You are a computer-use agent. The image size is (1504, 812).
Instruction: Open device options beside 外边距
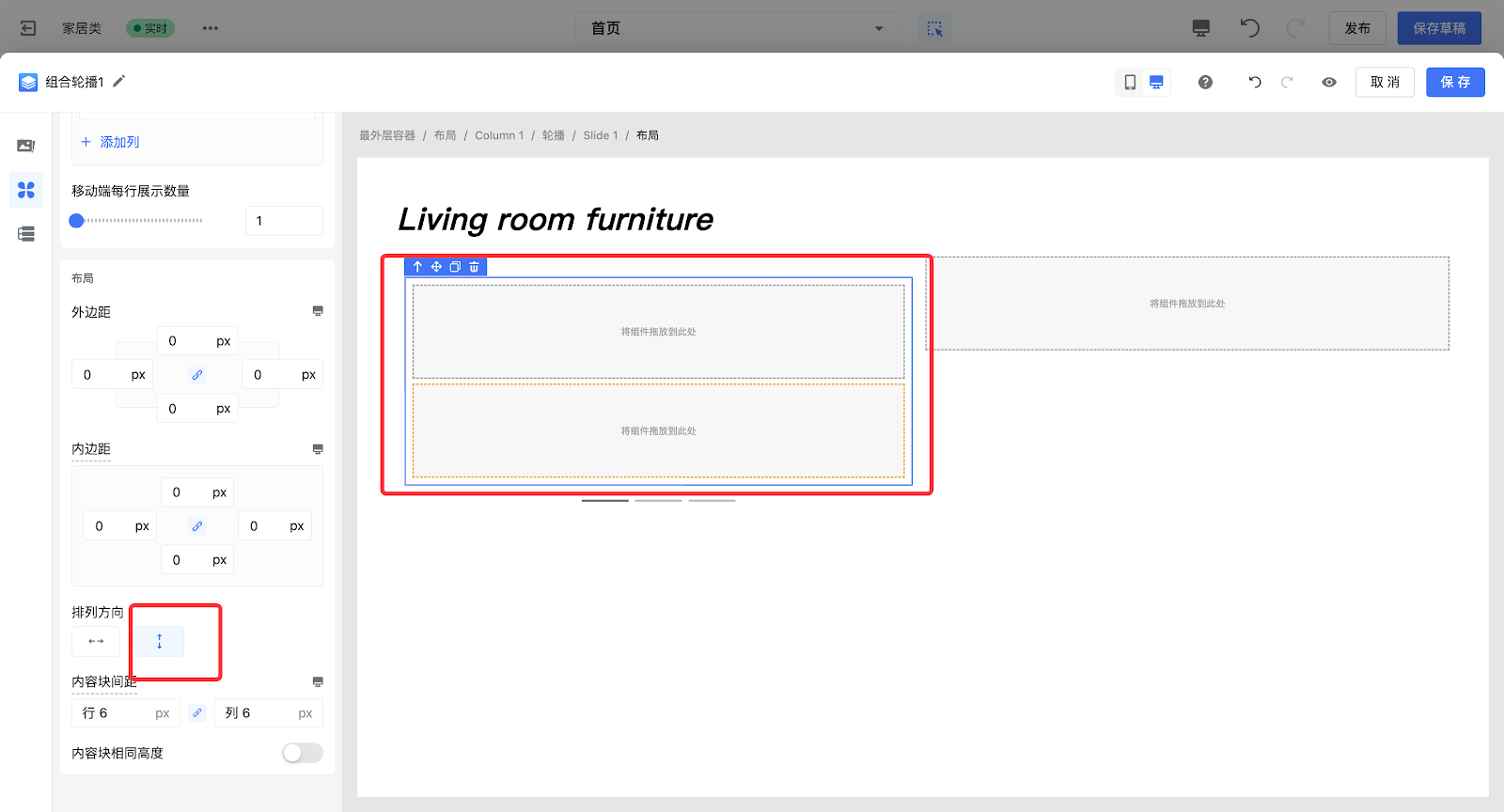point(318,311)
